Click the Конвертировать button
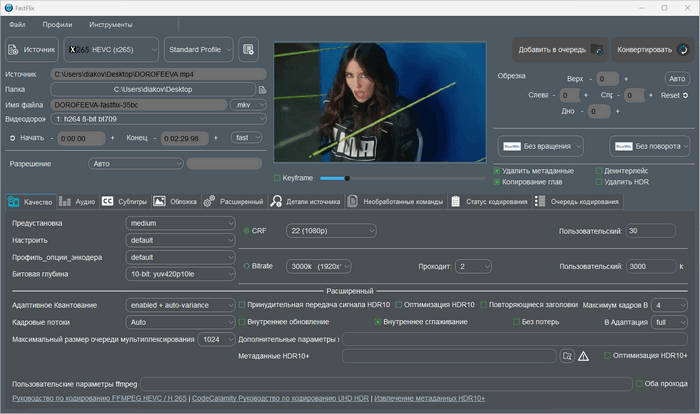Image resolution: width=700 pixels, height=414 pixels. pos(653,50)
